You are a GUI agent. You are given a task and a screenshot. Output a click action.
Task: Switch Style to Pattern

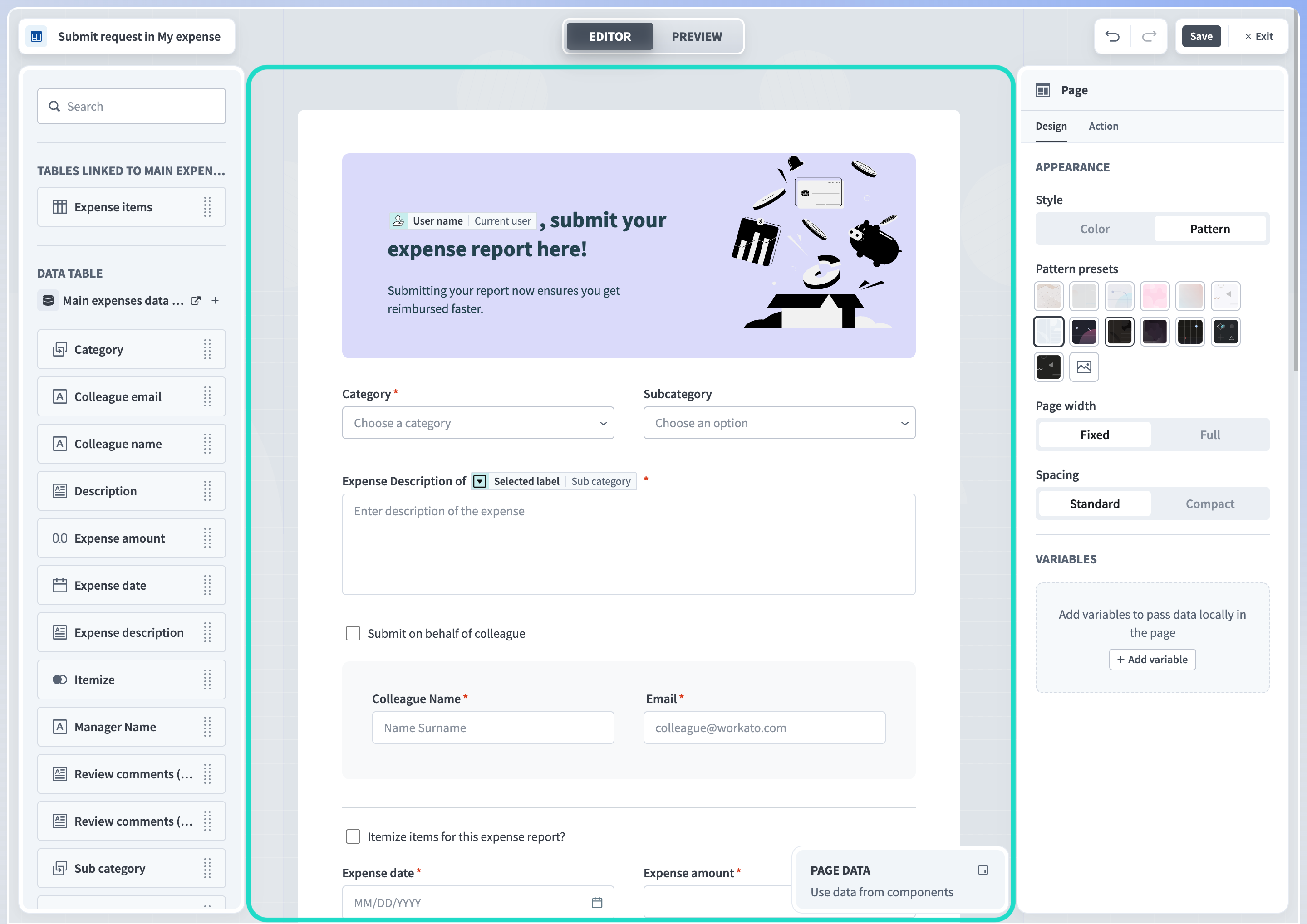pos(1210,229)
